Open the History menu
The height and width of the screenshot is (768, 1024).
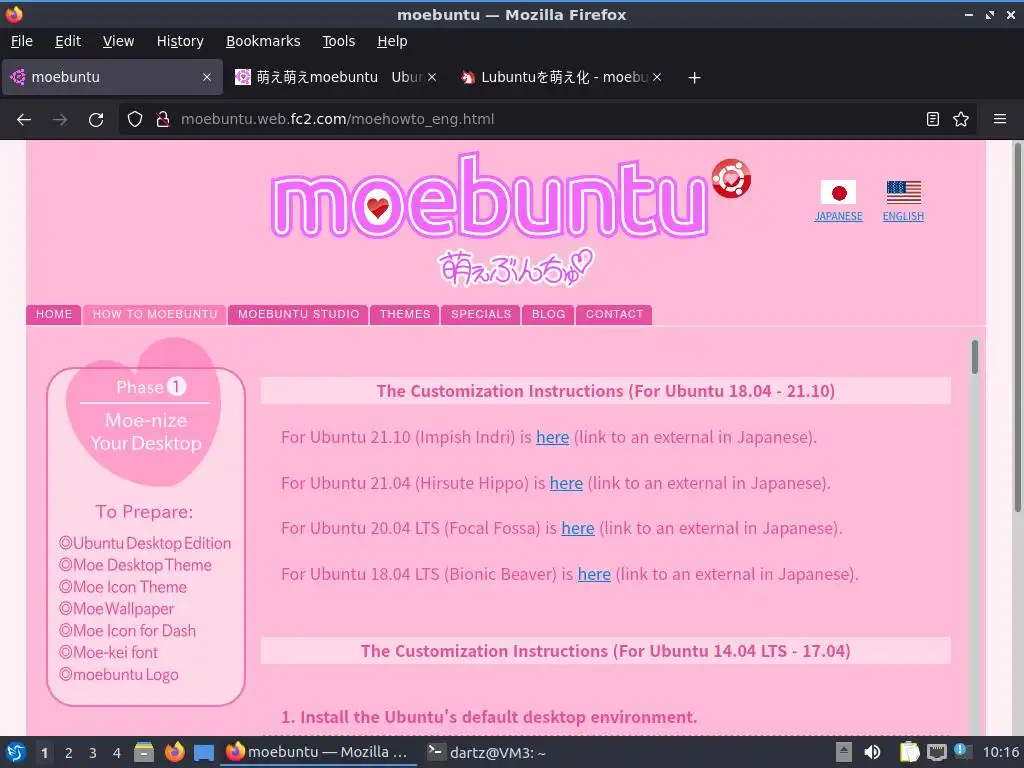(x=180, y=41)
